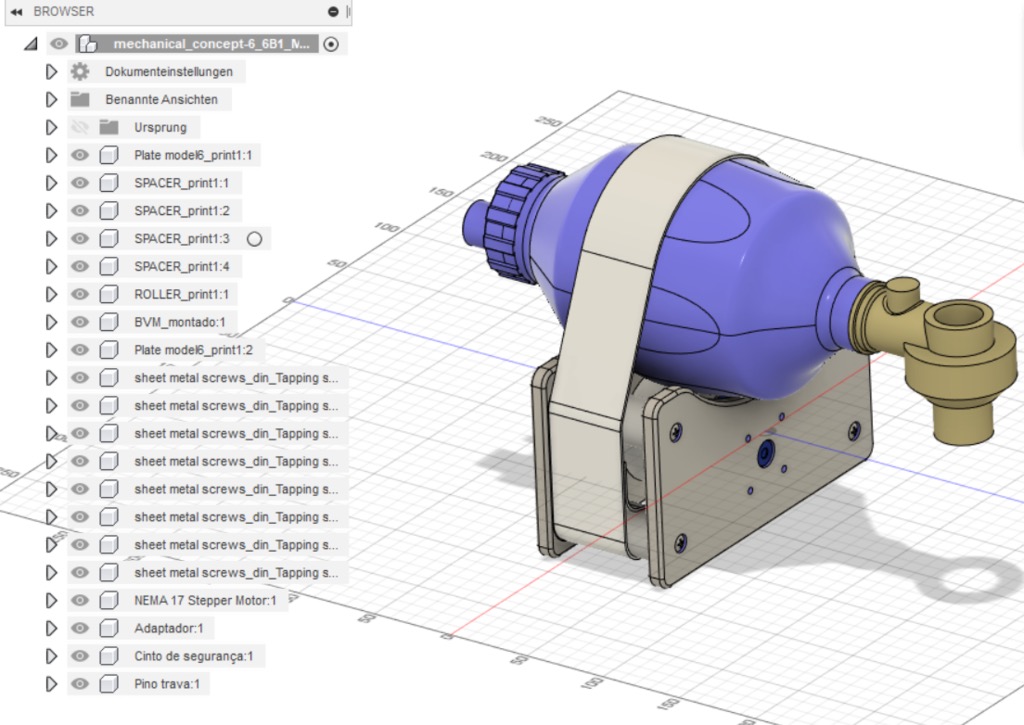Expand Adaptador:1 component
Image resolution: width=1024 pixels, height=725 pixels.
52,628
